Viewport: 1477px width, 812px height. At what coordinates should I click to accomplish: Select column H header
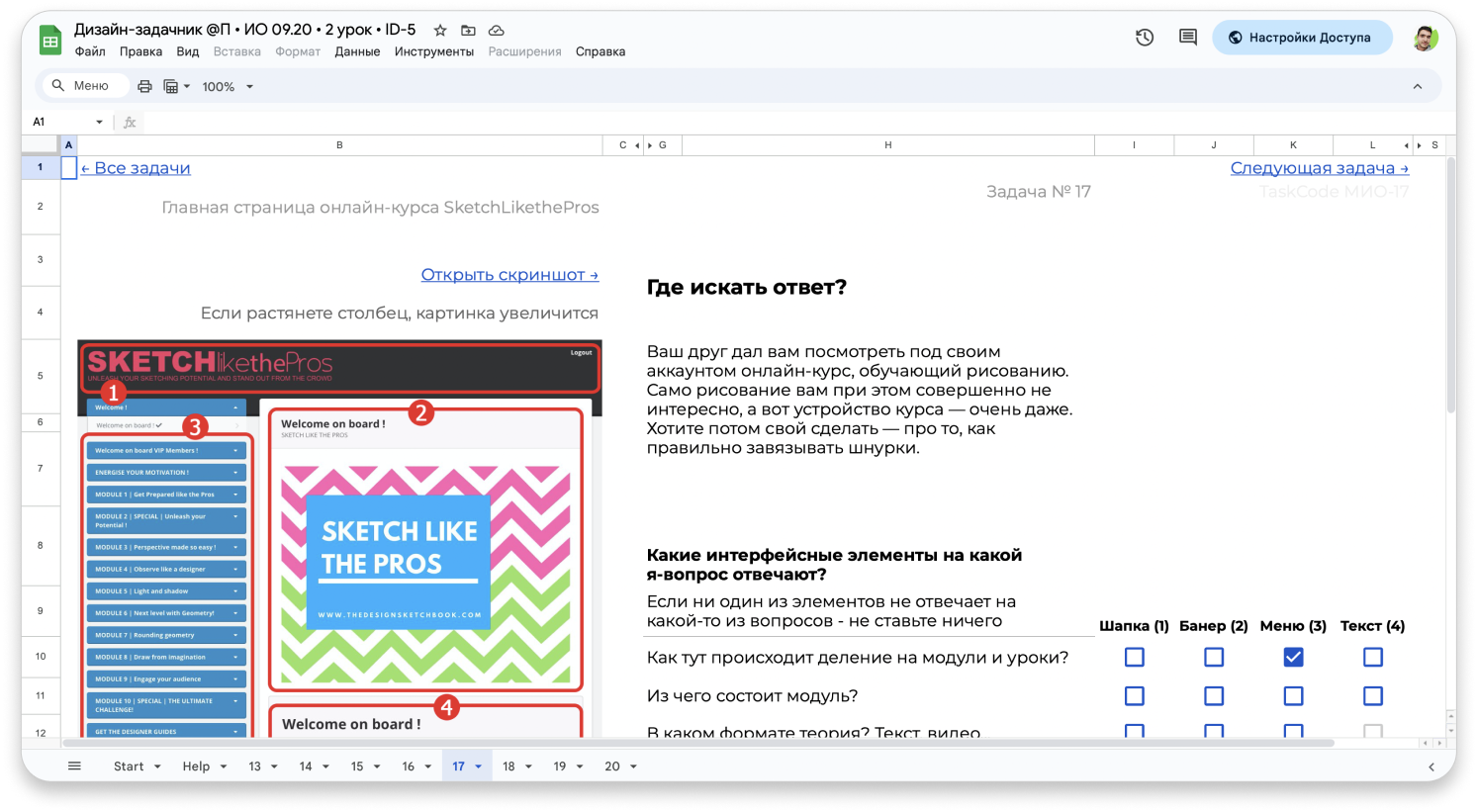(x=888, y=145)
